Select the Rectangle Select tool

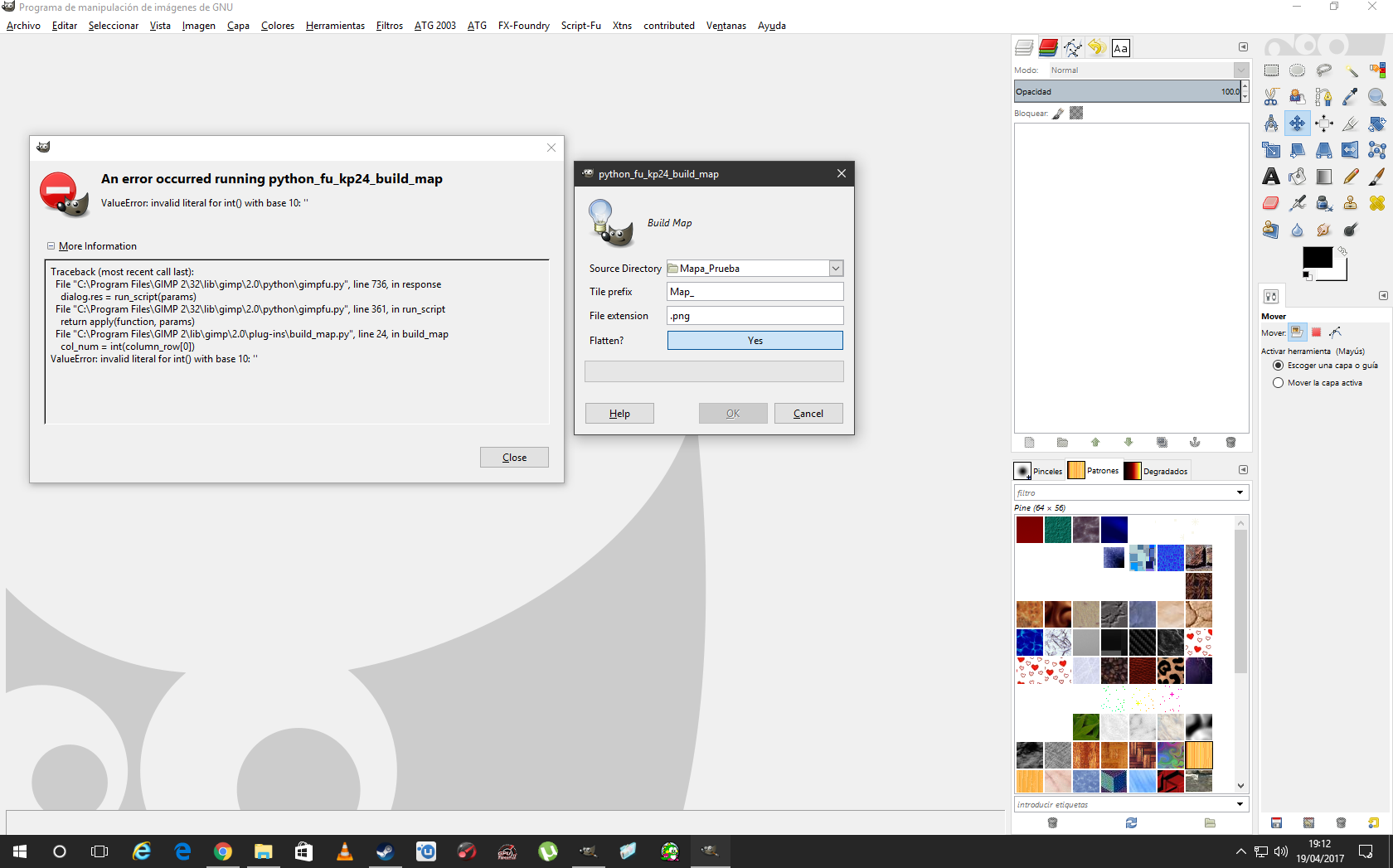click(x=1271, y=70)
